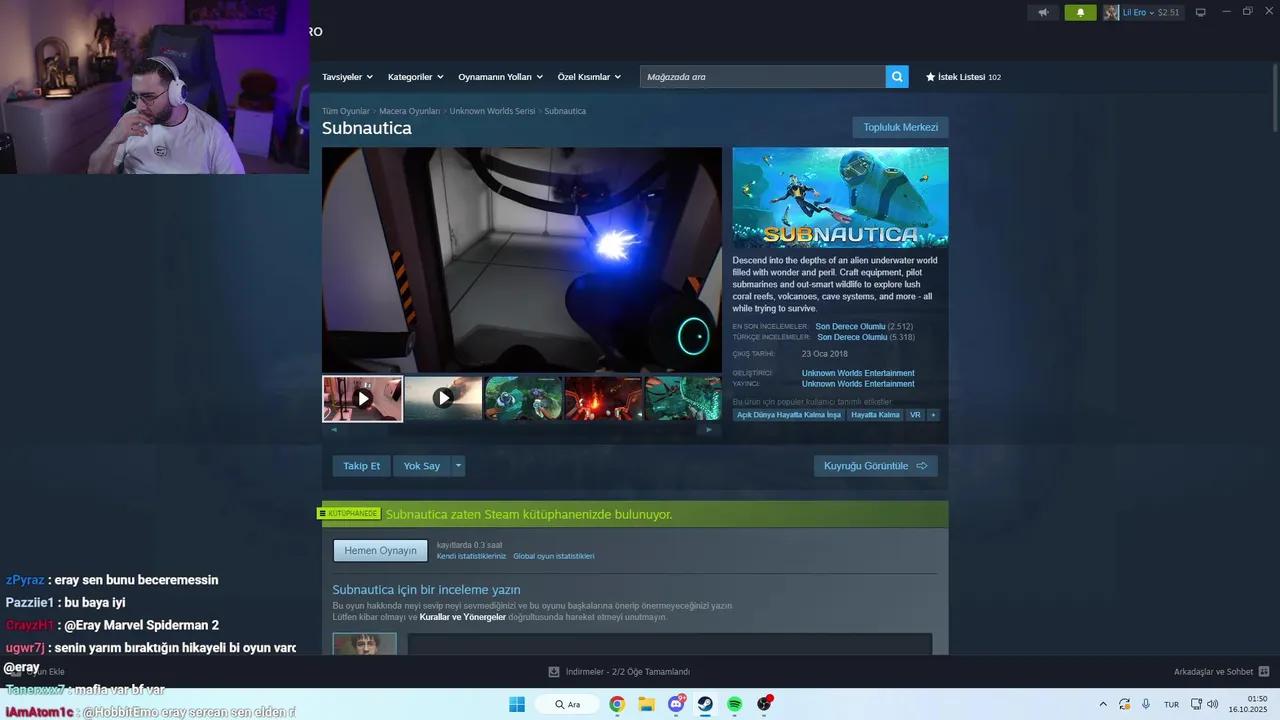The image size is (1280, 720).
Task: Expand the Tavsiyeler menu
Action: pos(347,77)
